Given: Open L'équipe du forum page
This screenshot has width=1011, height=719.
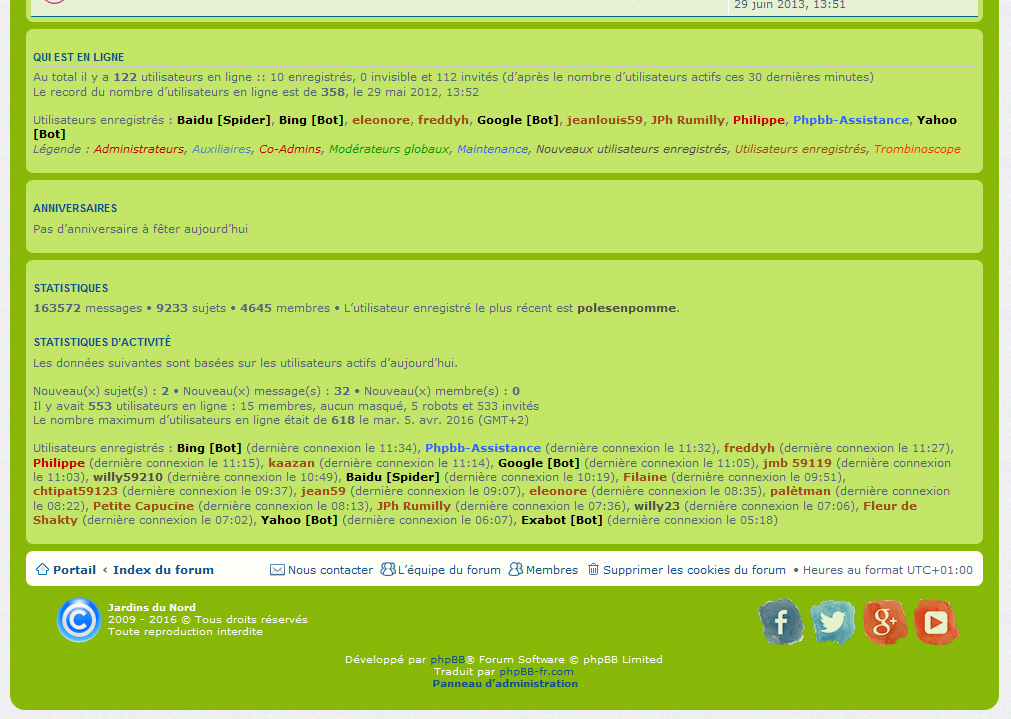Looking at the screenshot, I should click(449, 570).
